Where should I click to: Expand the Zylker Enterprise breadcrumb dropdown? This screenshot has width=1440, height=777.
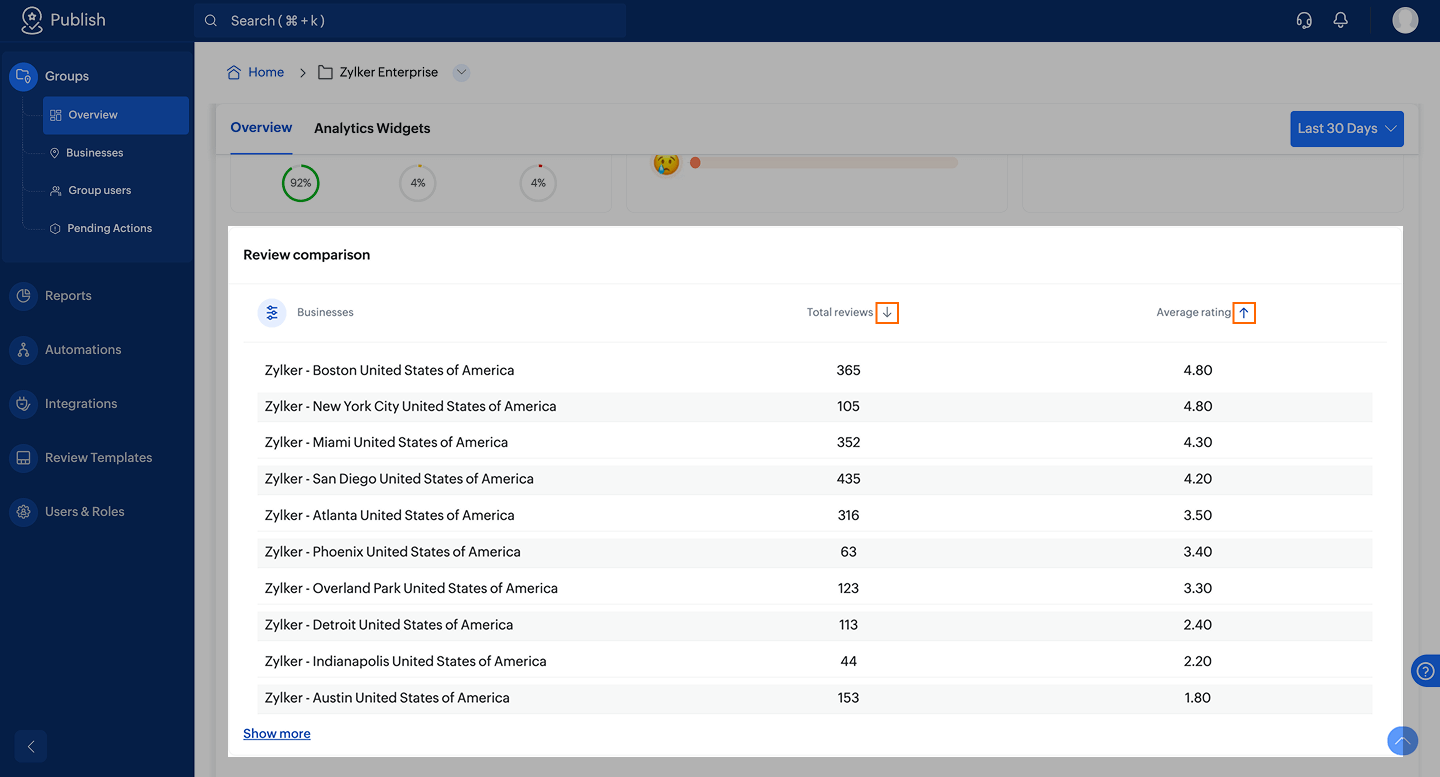[x=461, y=72]
